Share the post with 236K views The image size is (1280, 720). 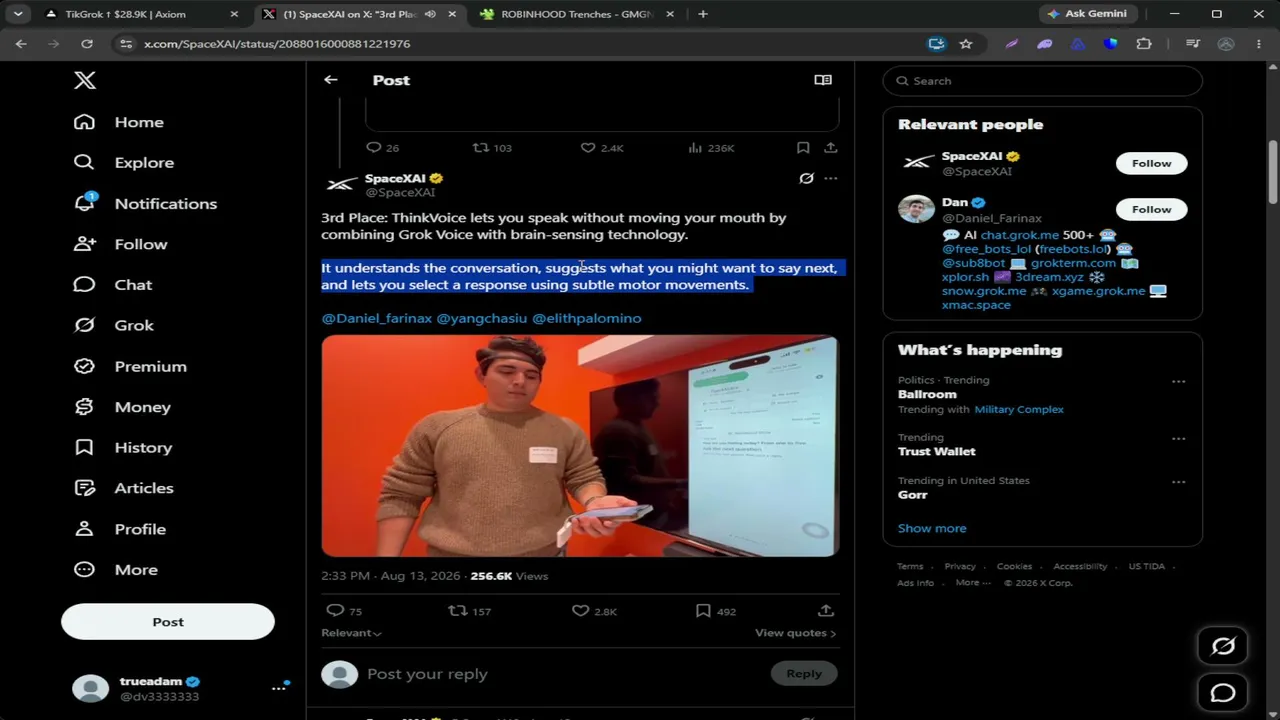pos(830,148)
